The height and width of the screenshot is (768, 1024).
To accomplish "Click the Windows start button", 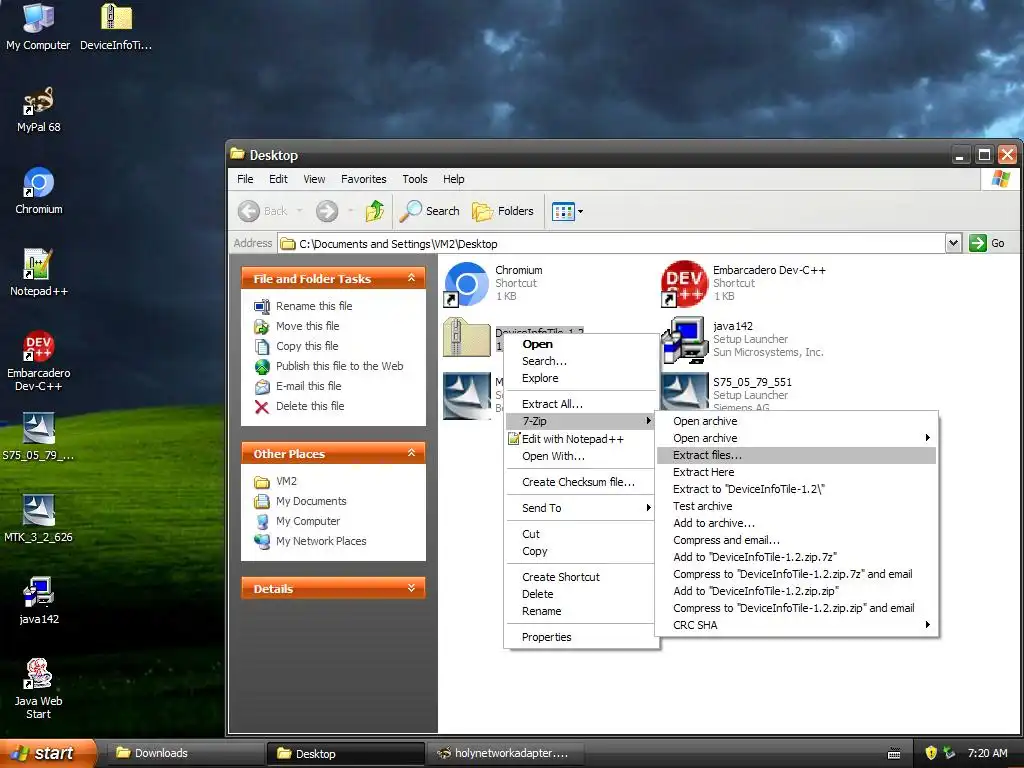I will coord(48,753).
